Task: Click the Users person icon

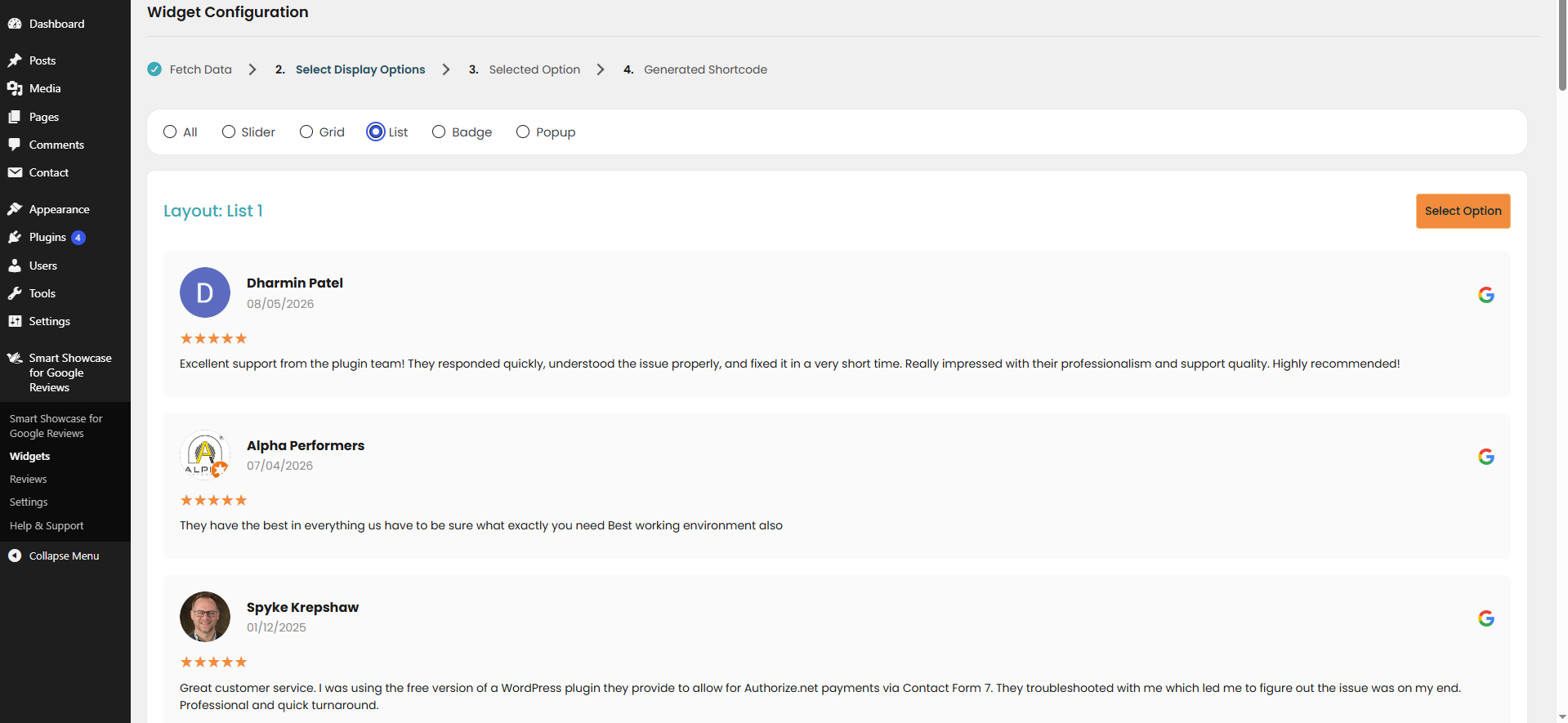Action: click(x=15, y=266)
